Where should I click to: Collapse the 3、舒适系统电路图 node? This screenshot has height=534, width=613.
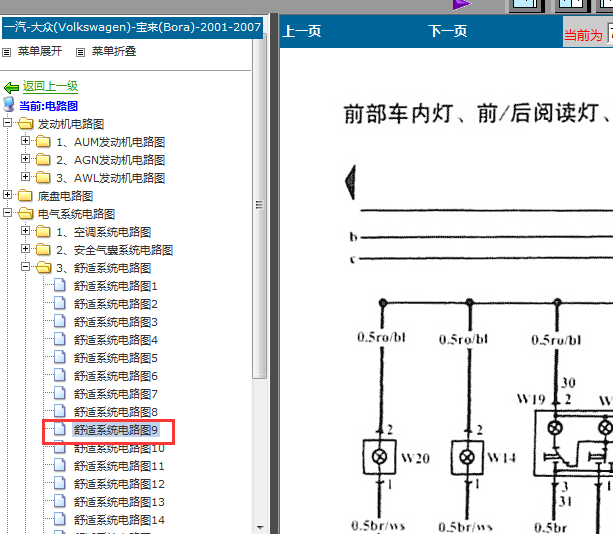(x=25, y=267)
